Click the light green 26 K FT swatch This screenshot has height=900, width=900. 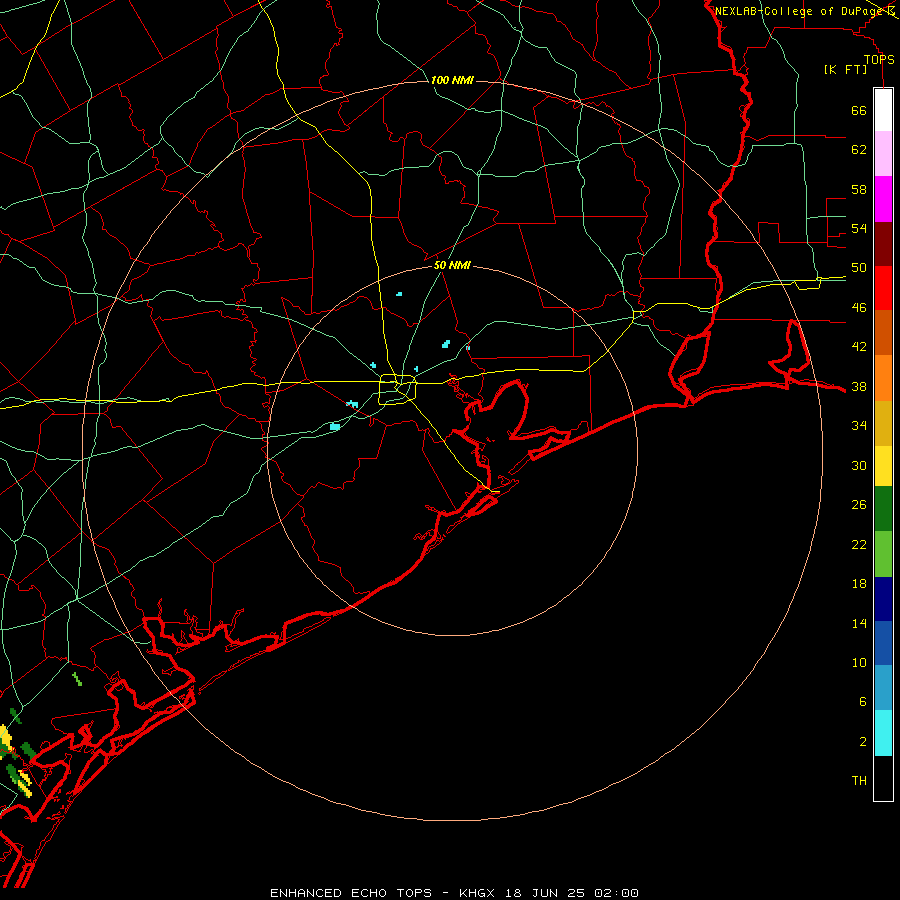[x=883, y=554]
